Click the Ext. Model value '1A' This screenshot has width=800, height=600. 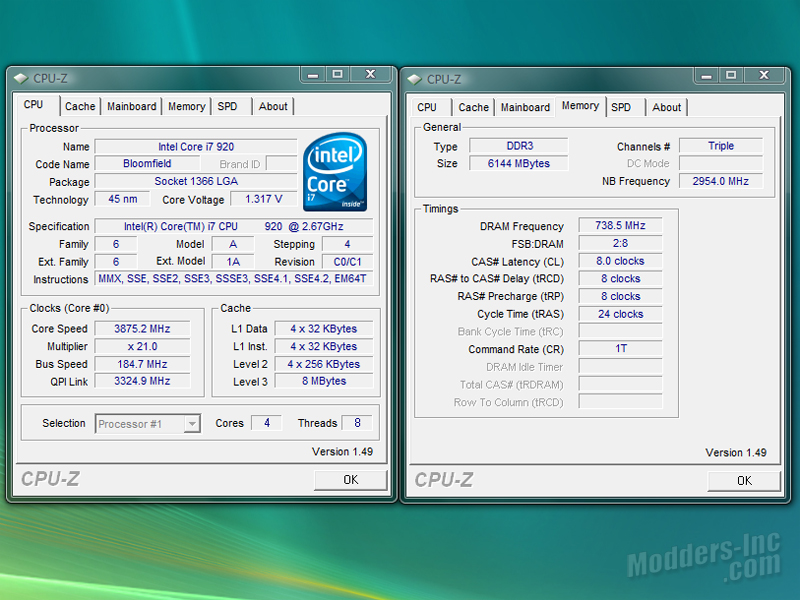(233, 262)
